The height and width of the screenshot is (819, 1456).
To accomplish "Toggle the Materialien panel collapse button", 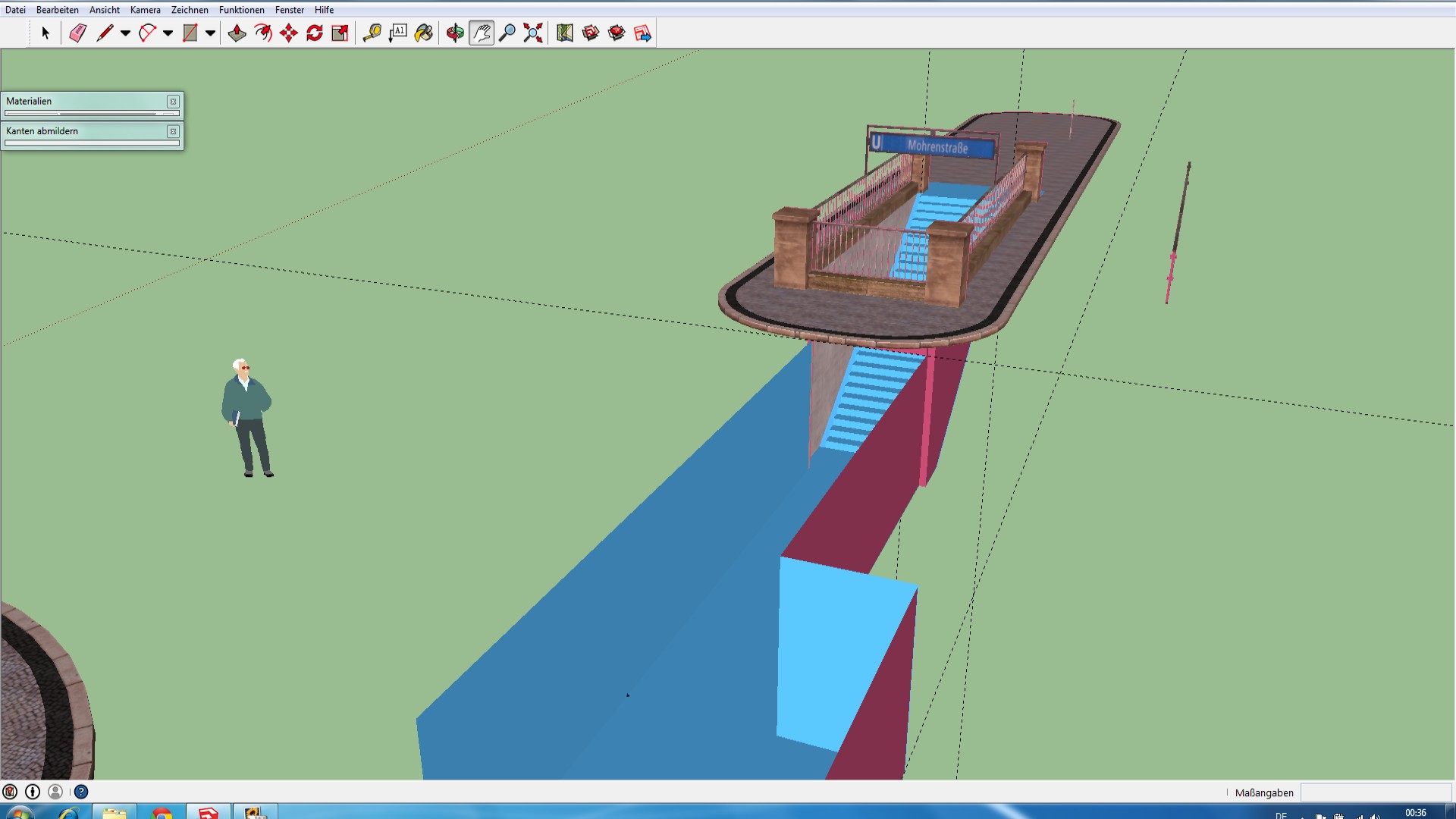I will [x=173, y=102].
